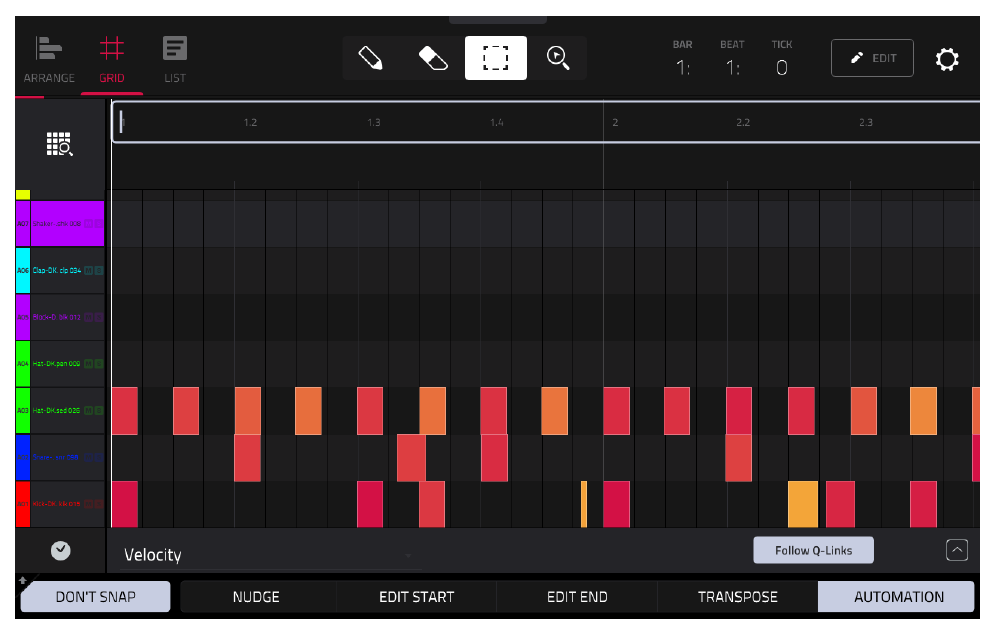
Task: Activate the marquee selection tool
Action: (x=495, y=58)
